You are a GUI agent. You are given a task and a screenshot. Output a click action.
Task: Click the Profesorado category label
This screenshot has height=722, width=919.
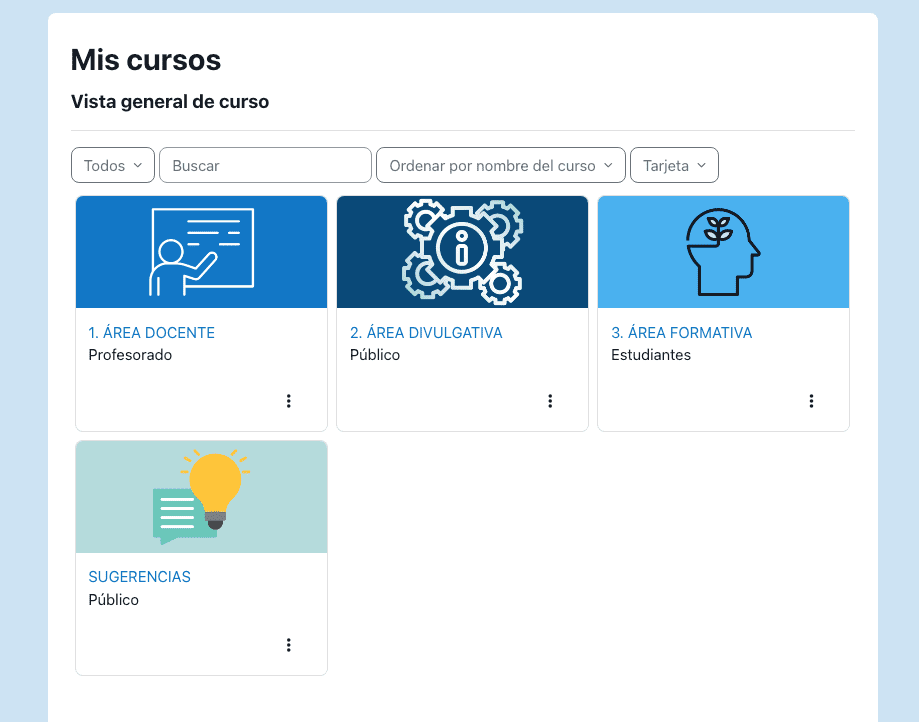[130, 355]
